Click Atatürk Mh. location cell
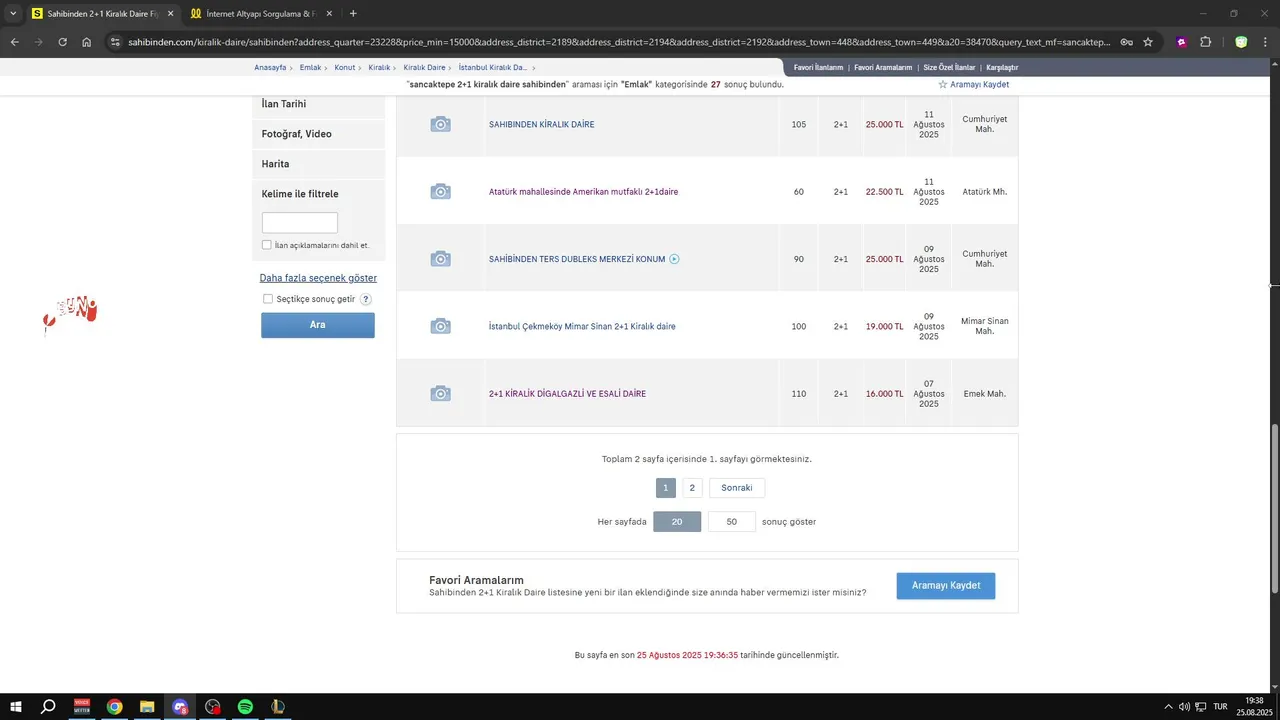 tap(985, 192)
